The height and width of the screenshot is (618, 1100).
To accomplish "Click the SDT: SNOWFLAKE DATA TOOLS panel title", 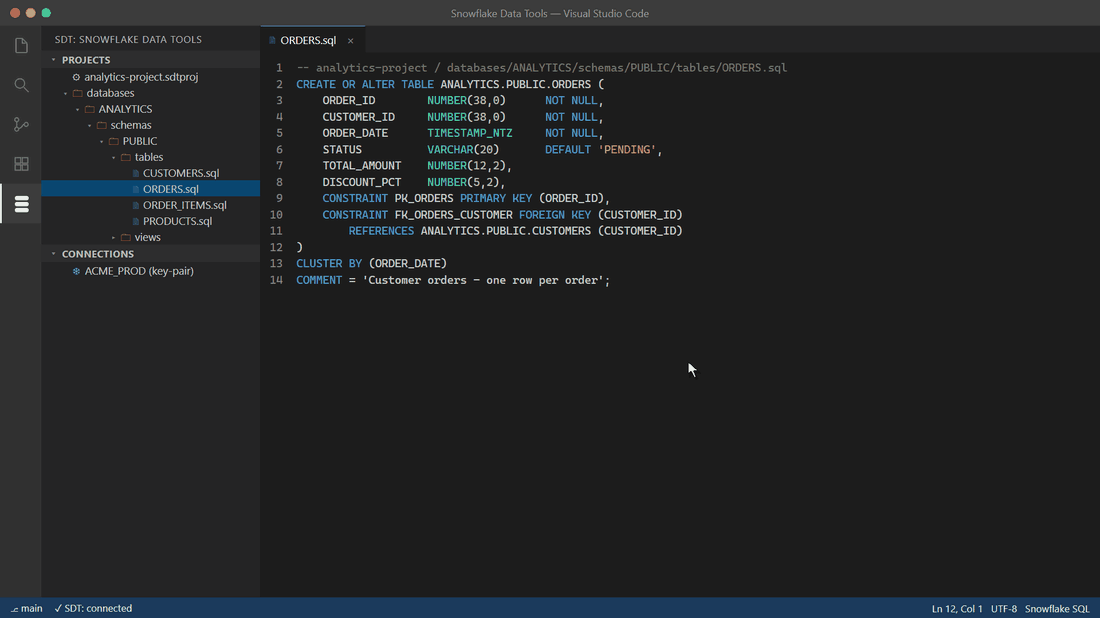I will point(128,40).
